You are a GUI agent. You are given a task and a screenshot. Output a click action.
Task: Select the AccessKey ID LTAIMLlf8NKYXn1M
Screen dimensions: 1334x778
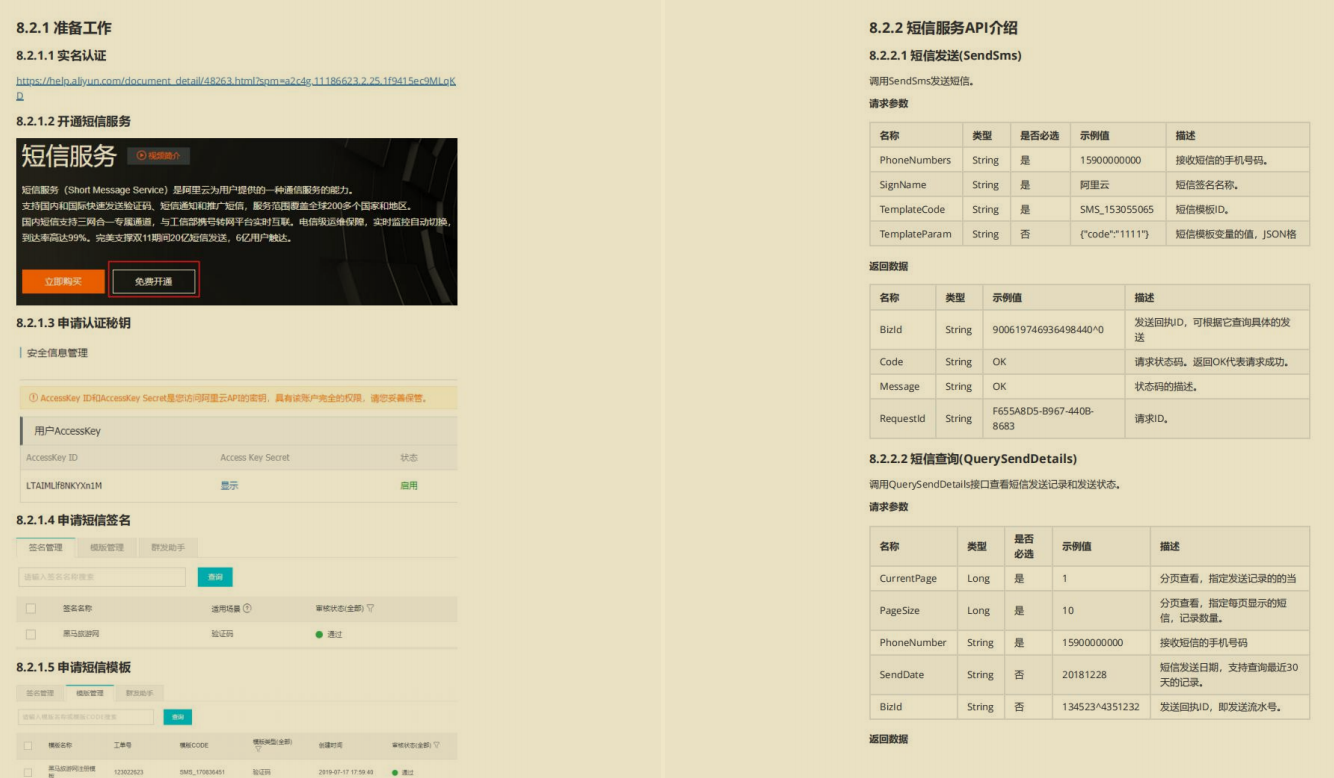(64, 485)
